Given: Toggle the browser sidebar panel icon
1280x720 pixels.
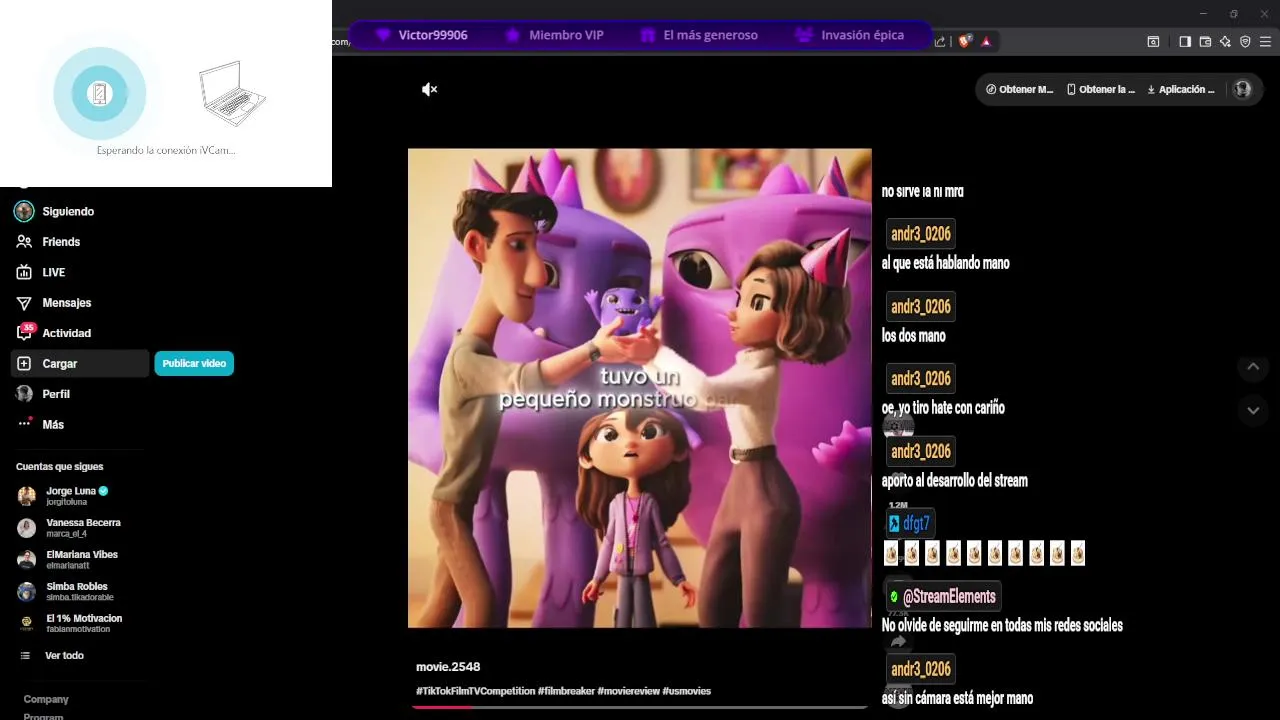Looking at the screenshot, I should tap(1185, 41).
